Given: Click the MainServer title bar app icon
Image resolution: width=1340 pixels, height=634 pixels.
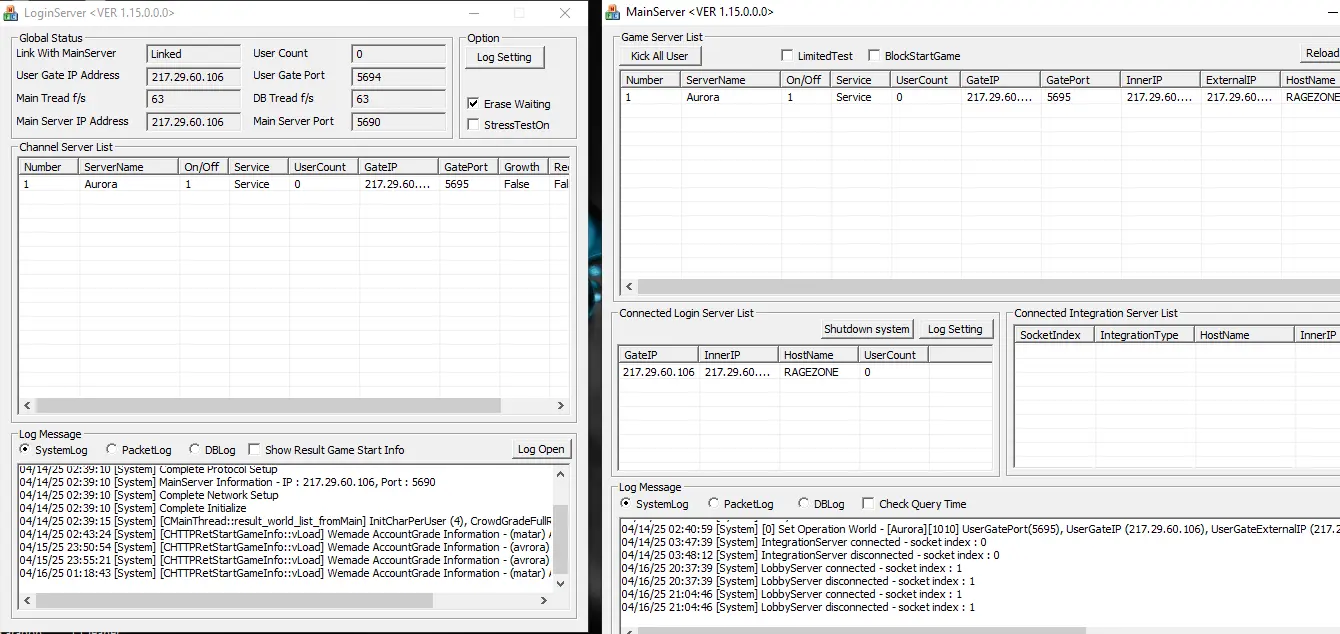Looking at the screenshot, I should [x=613, y=12].
